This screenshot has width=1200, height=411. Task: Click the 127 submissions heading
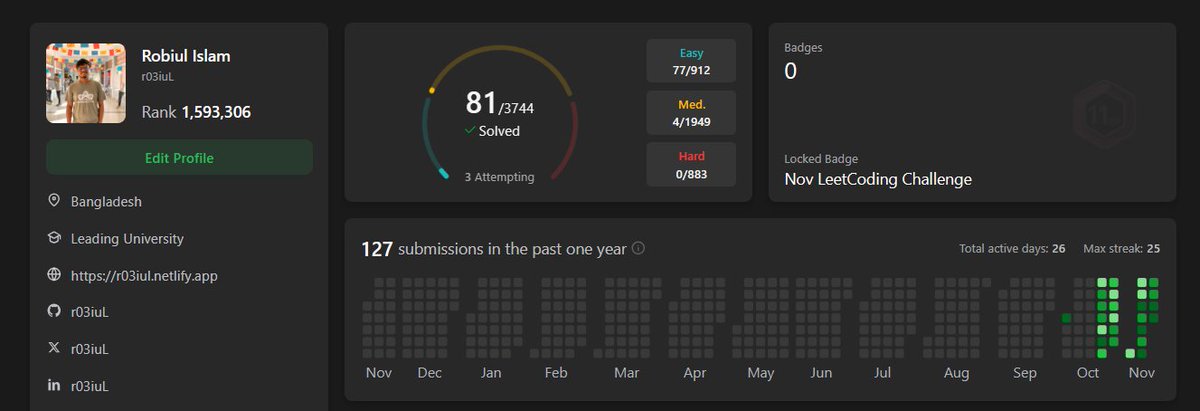(x=494, y=249)
